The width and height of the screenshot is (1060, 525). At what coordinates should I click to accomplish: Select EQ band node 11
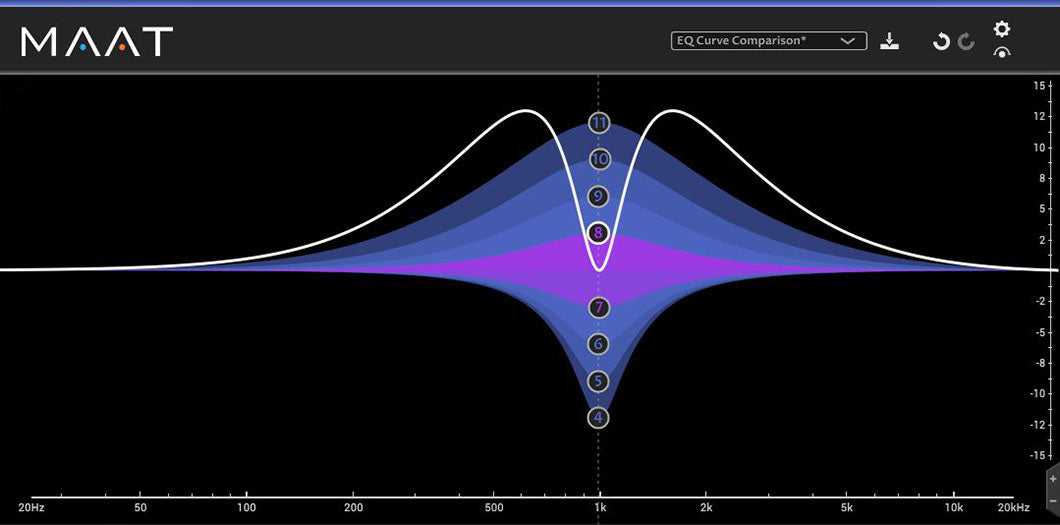(x=599, y=123)
